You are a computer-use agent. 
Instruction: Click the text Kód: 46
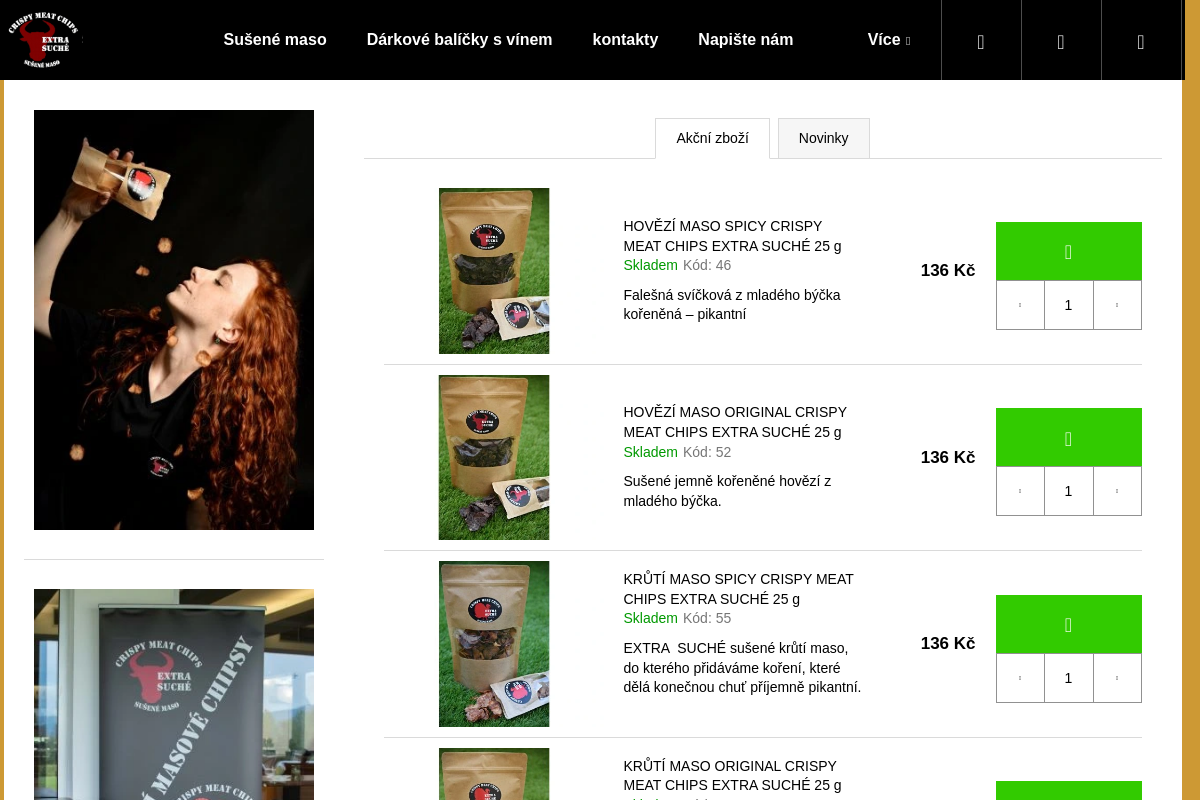[x=707, y=265]
